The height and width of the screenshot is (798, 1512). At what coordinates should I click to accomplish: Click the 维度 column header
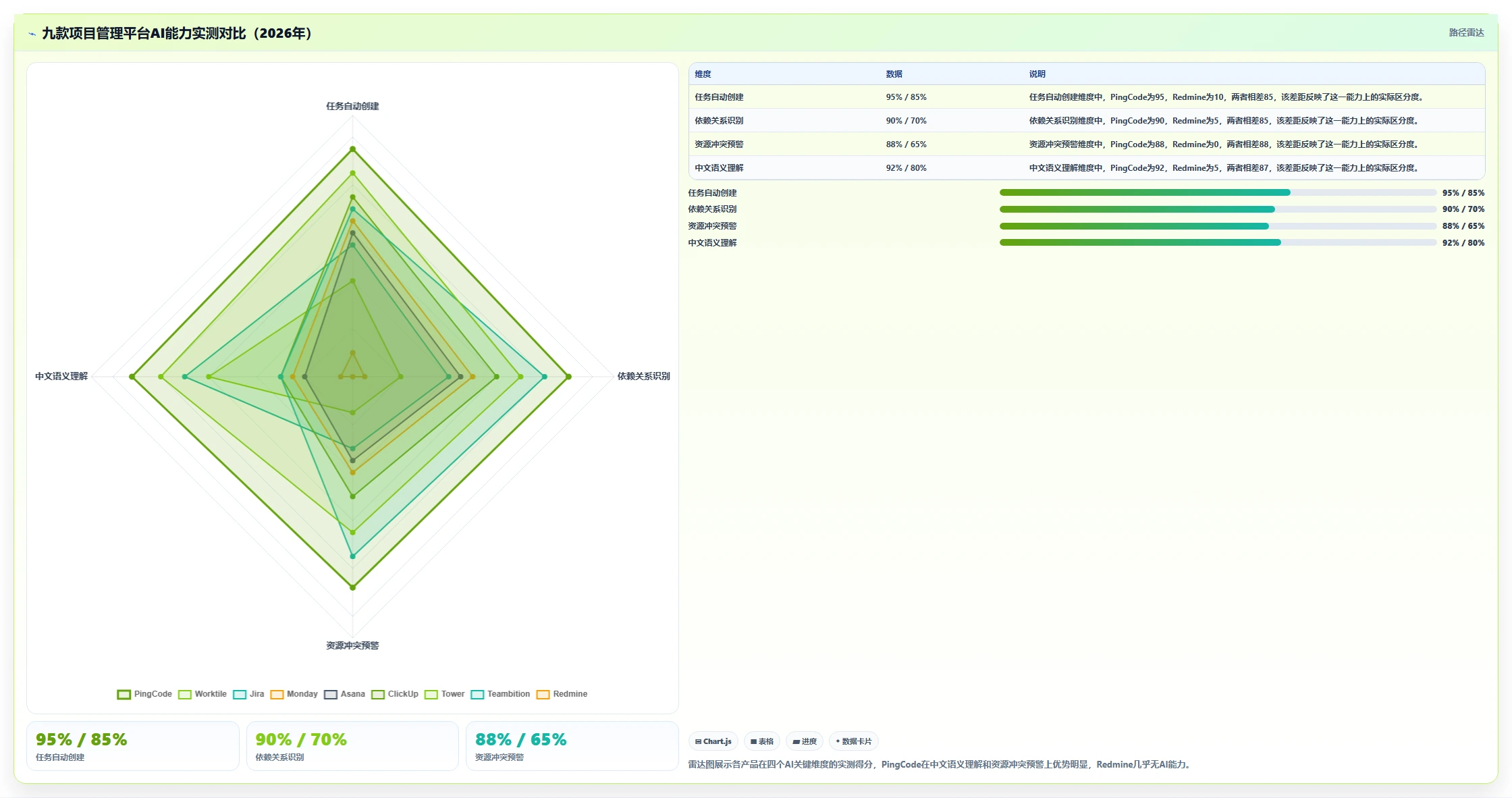pyautogui.click(x=703, y=74)
